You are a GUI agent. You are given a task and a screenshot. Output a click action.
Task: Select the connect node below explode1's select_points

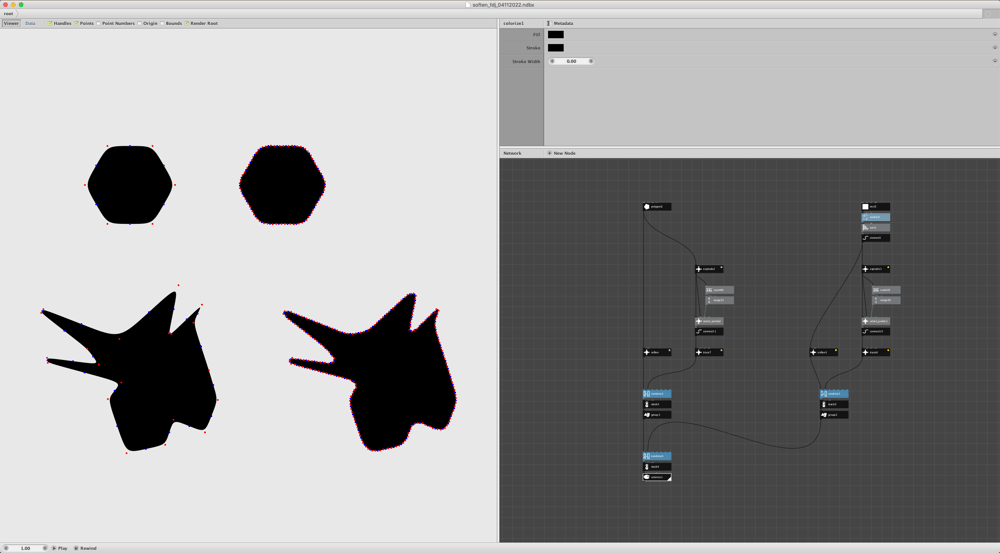point(876,331)
